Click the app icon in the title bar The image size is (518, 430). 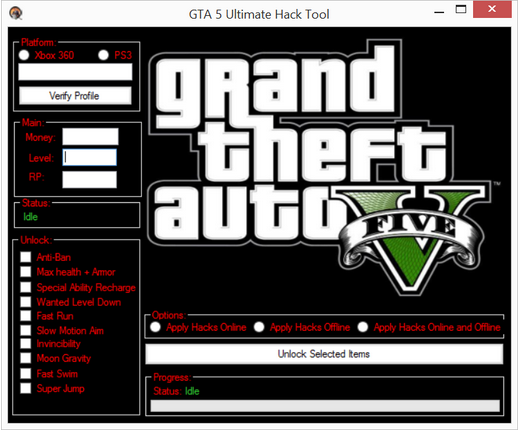pos(16,14)
